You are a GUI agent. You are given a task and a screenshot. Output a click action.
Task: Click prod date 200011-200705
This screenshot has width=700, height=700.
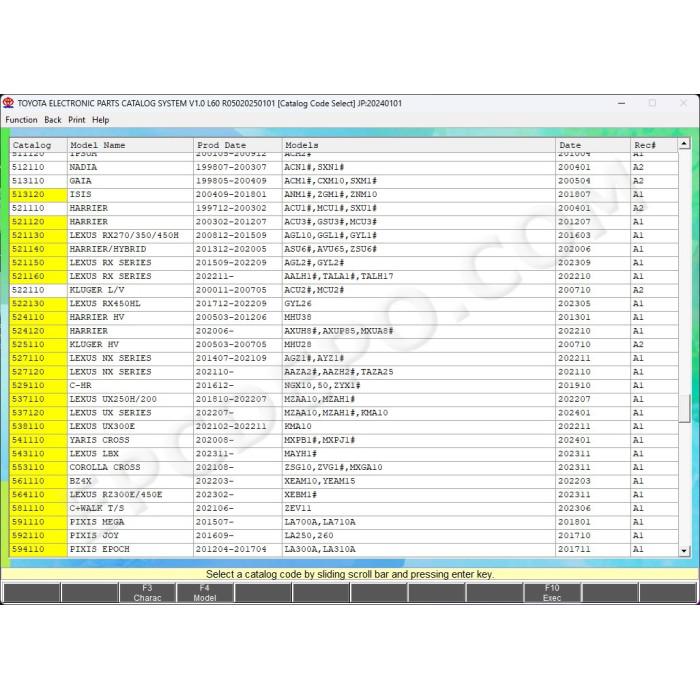(x=231, y=290)
